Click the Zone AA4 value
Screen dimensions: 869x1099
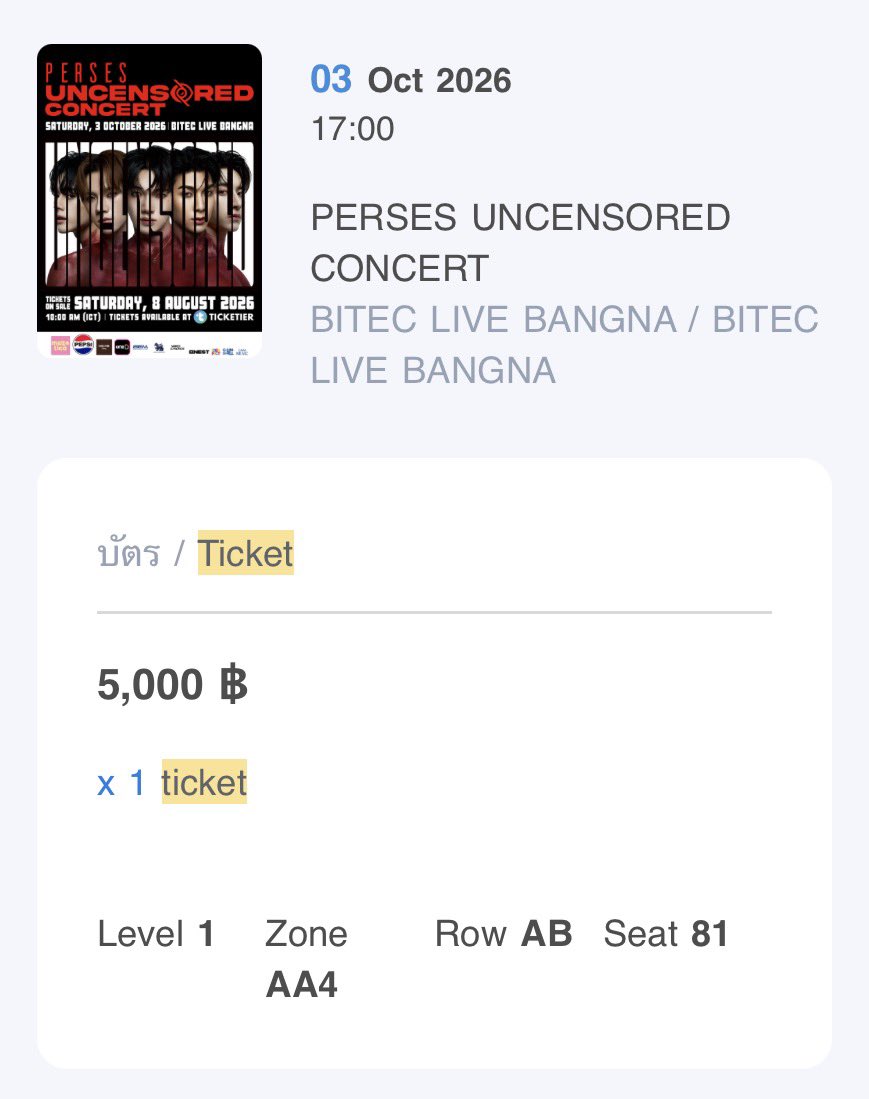[301, 984]
